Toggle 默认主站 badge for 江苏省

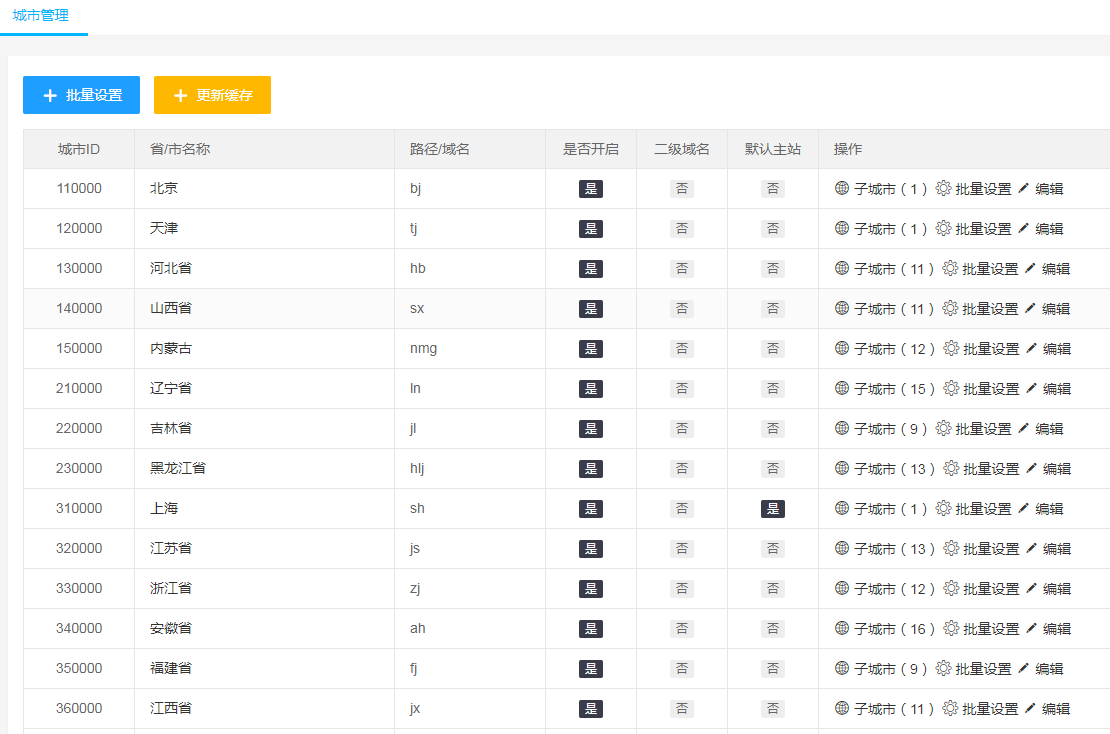click(x=772, y=549)
